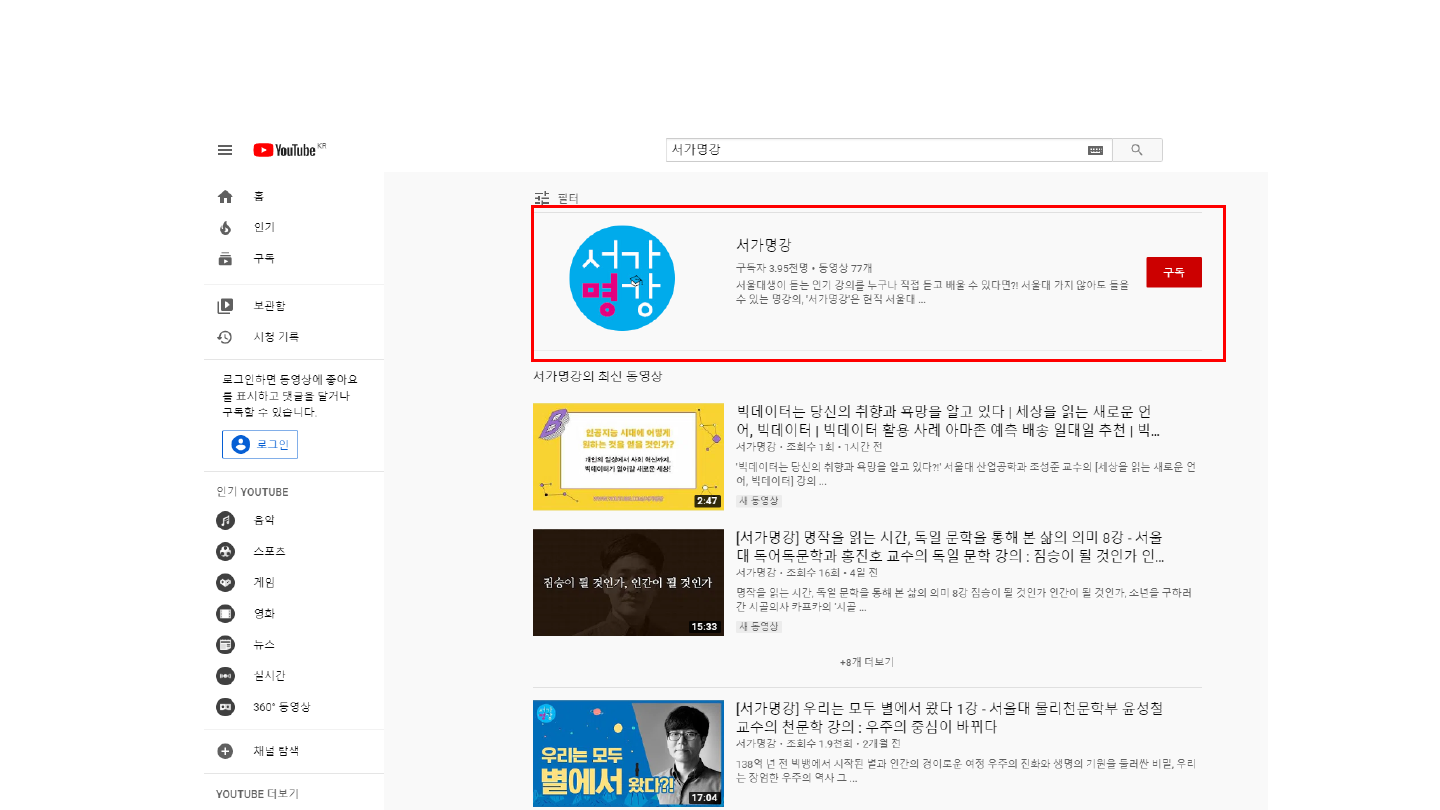Screen dimensions: 1440x810
Task: Open the 필터 (Filter) options
Action: tap(557, 199)
